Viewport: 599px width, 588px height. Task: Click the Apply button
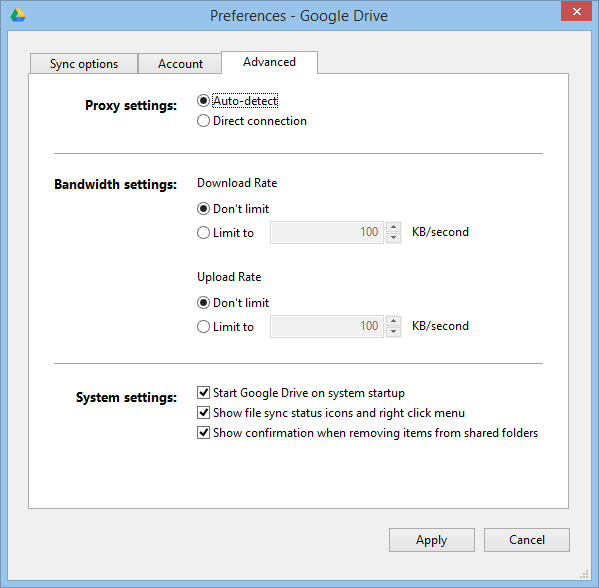[x=432, y=540]
